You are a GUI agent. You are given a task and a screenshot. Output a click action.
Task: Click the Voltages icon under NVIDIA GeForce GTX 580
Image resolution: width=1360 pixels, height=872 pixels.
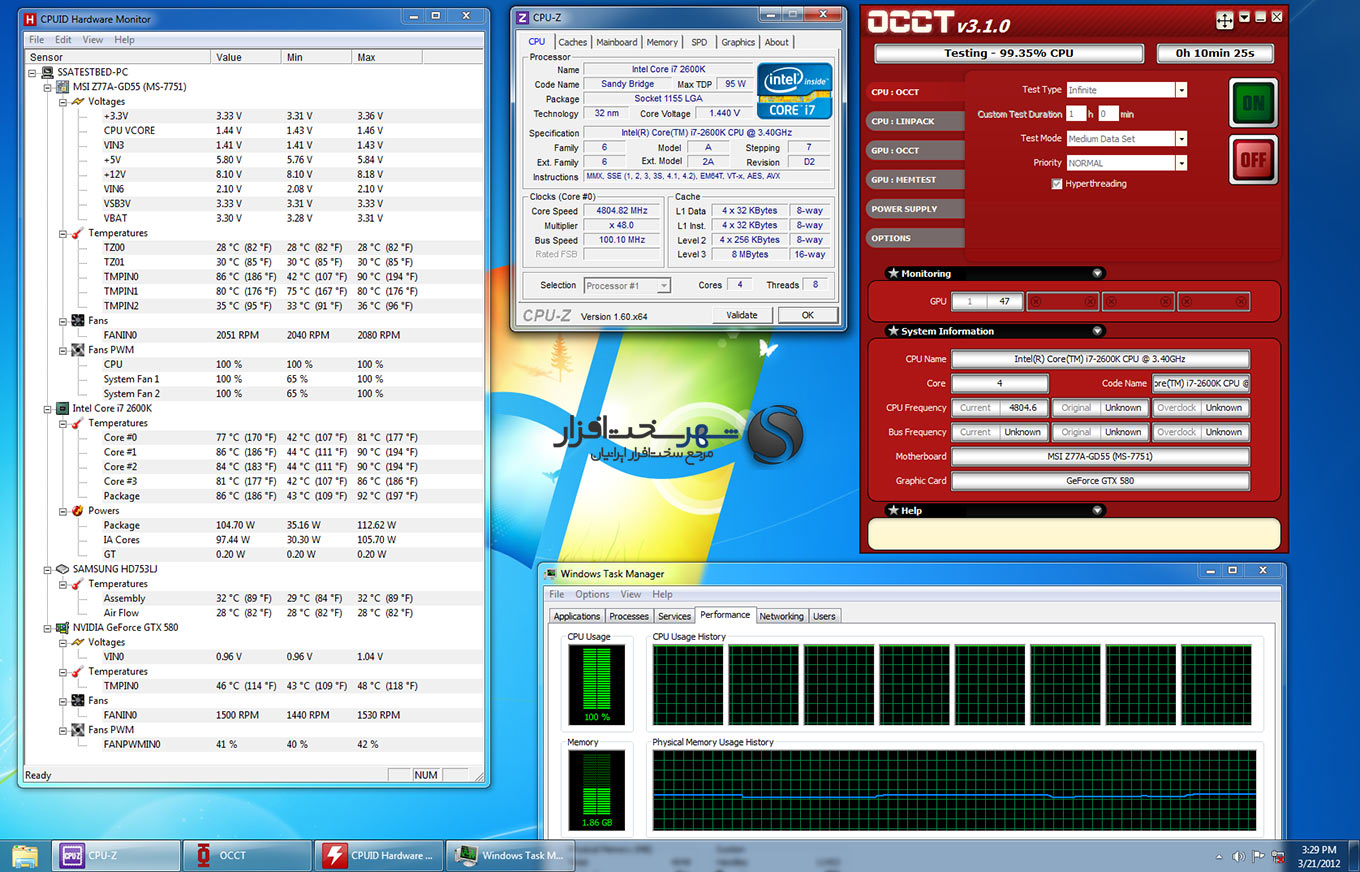tap(77, 642)
